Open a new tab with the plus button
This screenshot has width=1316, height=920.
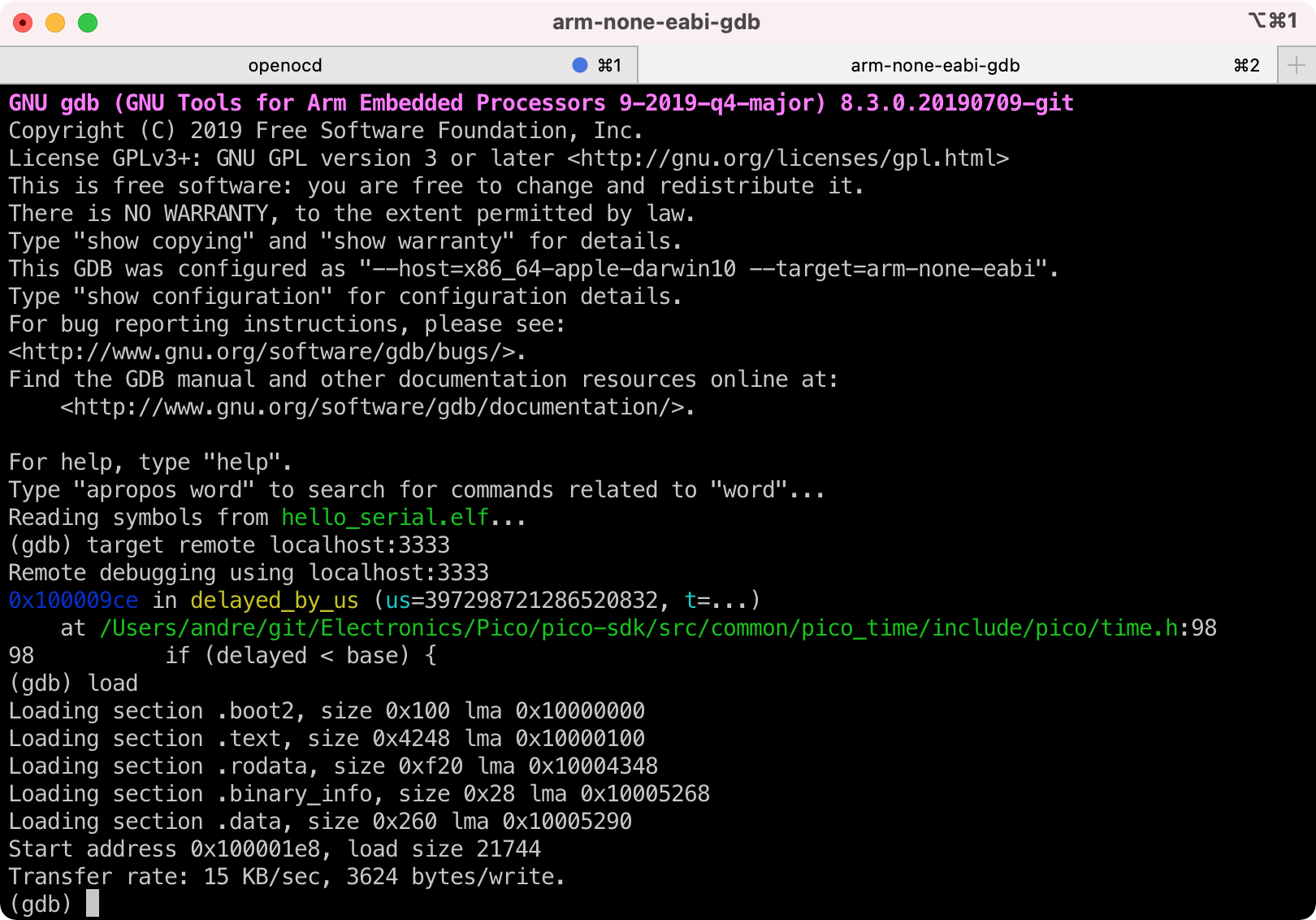point(1296,65)
